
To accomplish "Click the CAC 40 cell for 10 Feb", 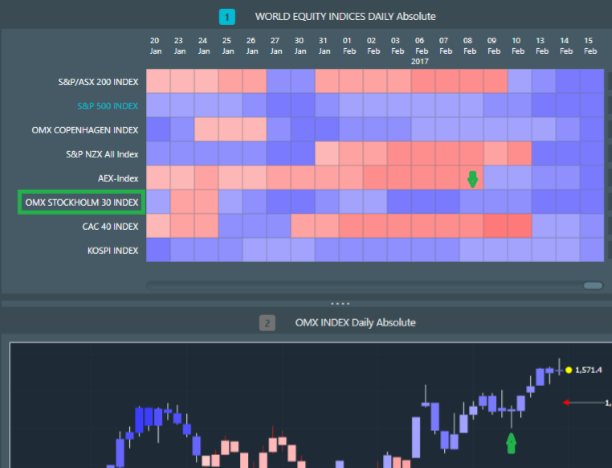I will 520,226.
